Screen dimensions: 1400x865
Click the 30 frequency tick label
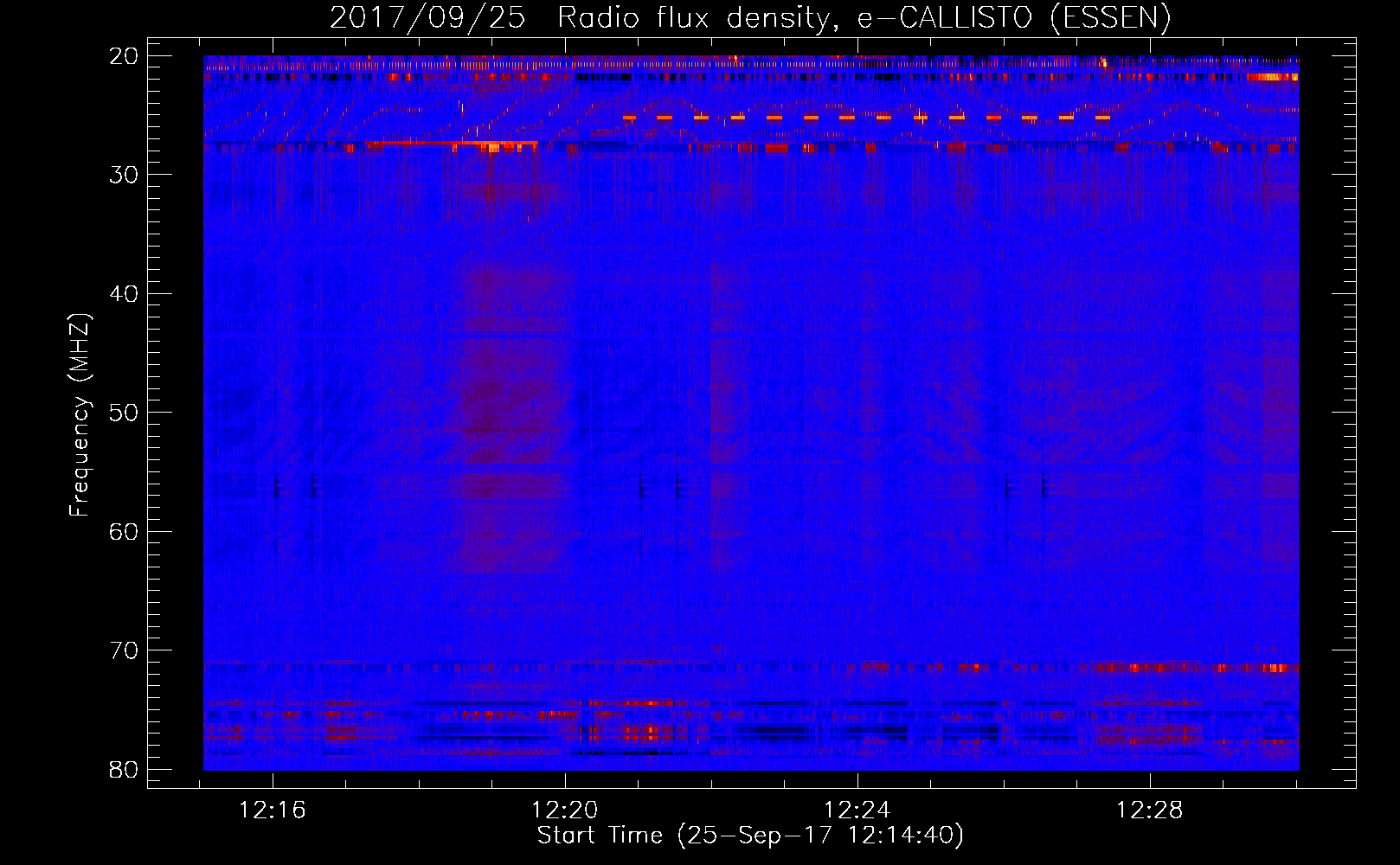tap(125, 175)
